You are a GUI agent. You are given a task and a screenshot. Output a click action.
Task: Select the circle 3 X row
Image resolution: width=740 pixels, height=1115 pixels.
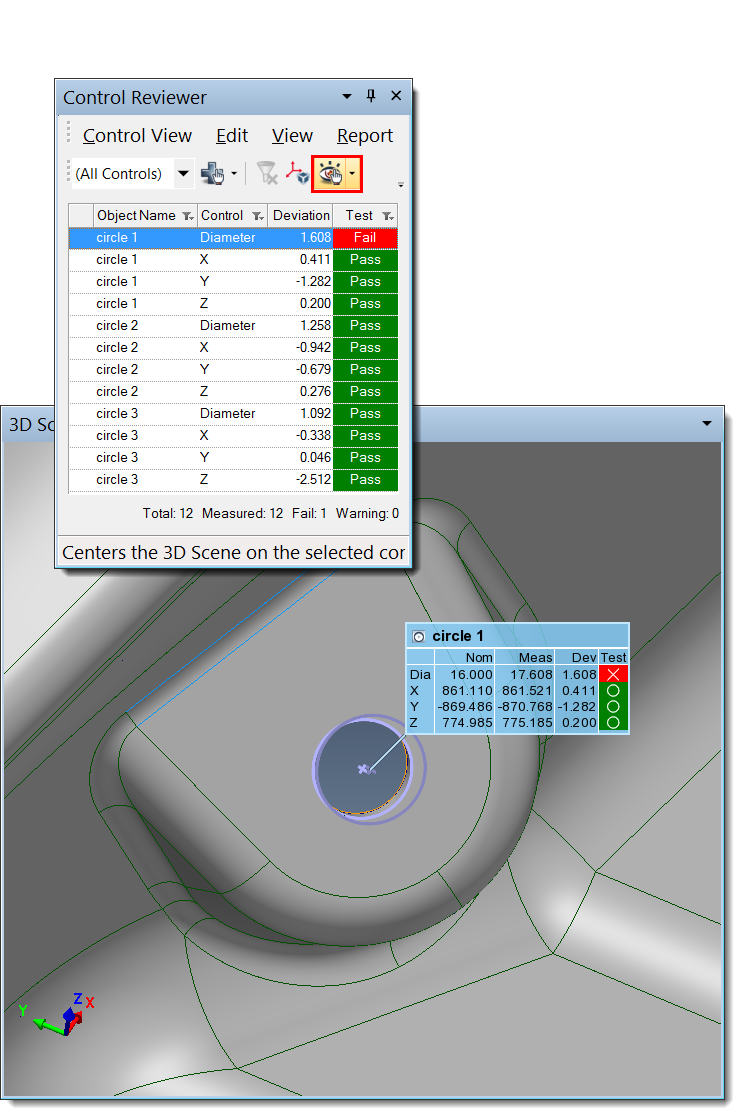coord(233,436)
